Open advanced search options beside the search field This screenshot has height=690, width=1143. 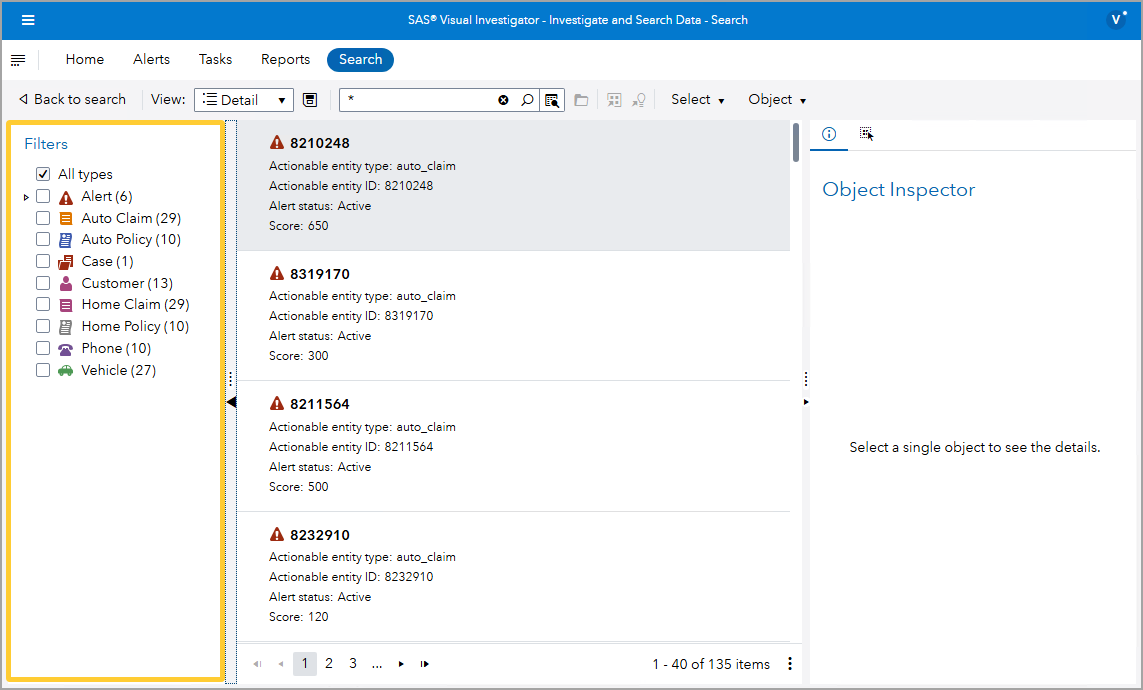[552, 99]
